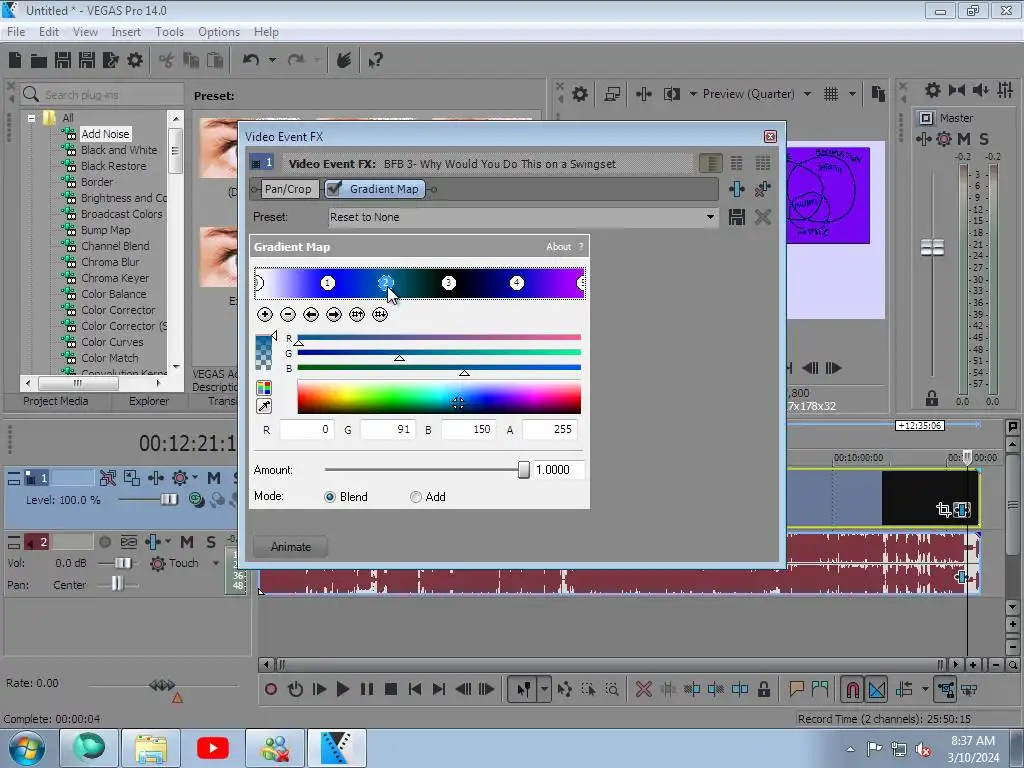Toggle Loop Playback
1024x768 pixels.
point(295,689)
